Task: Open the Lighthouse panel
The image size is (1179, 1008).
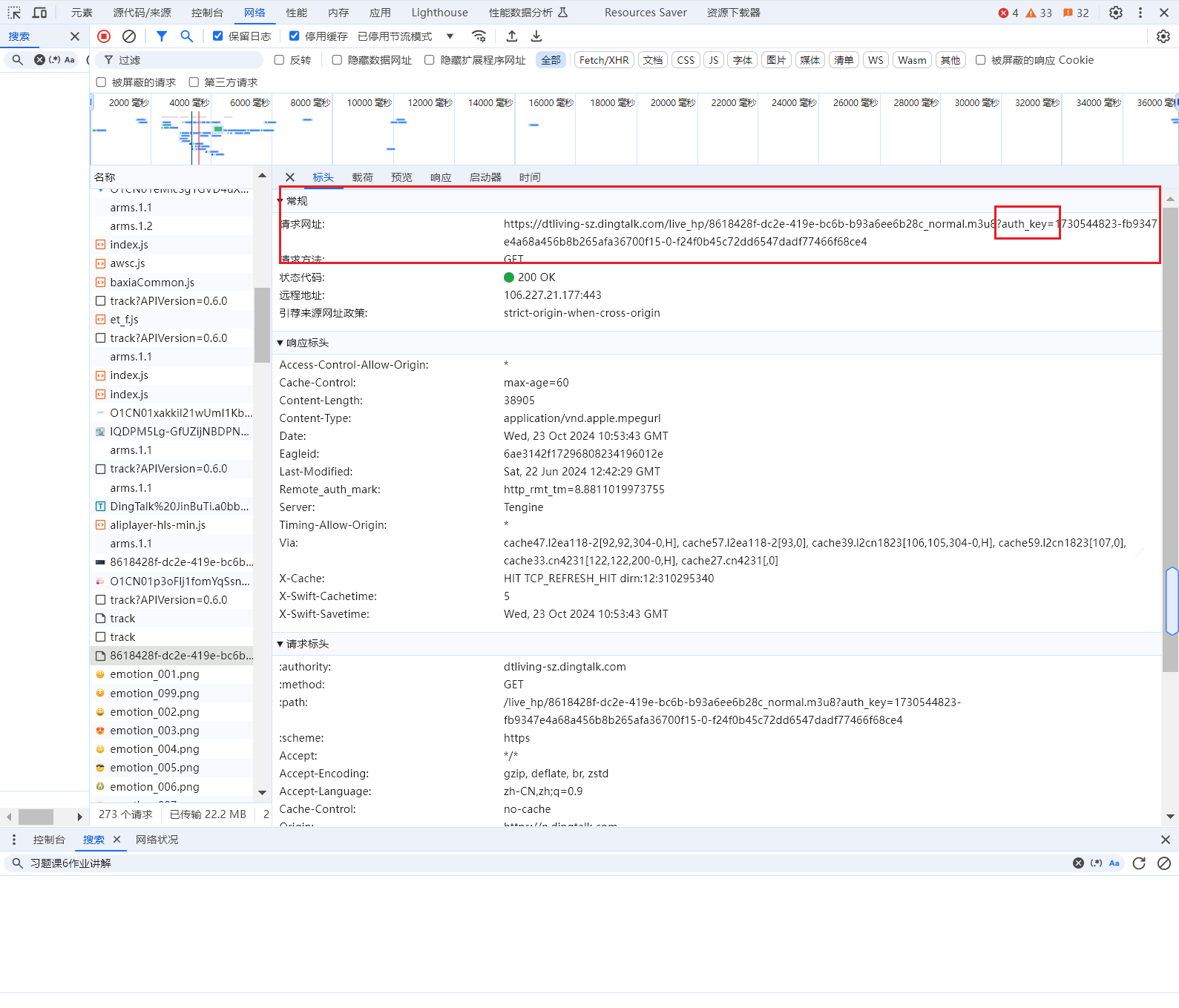Action: click(x=439, y=13)
